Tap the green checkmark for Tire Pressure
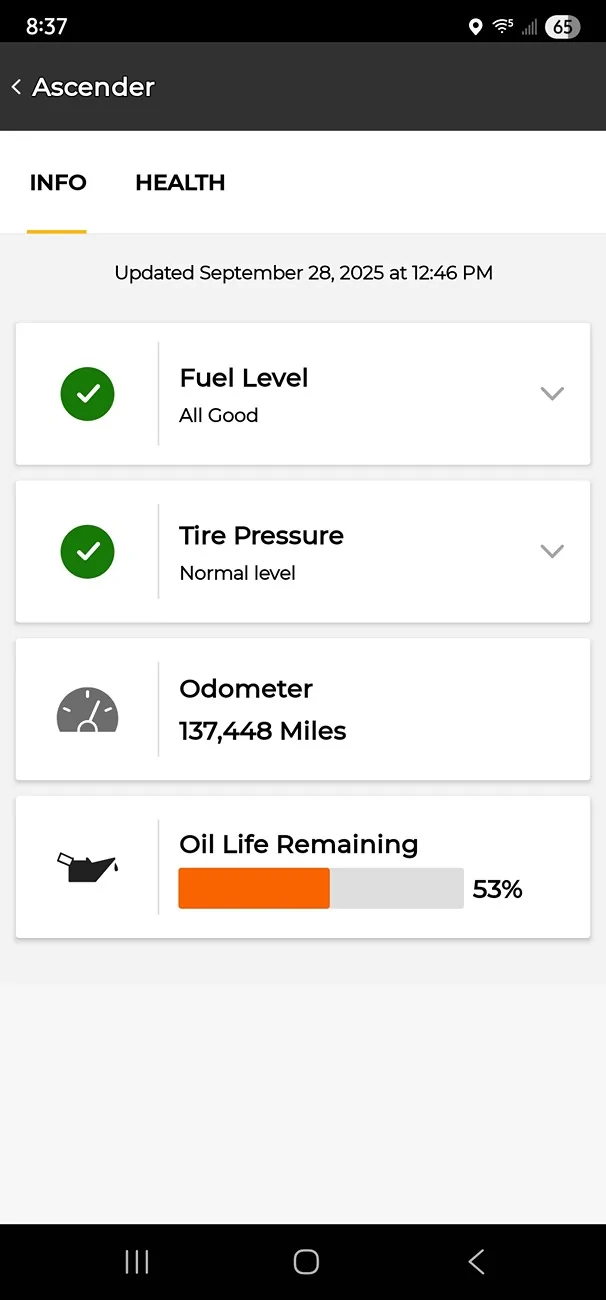The image size is (606, 1300). (87, 552)
